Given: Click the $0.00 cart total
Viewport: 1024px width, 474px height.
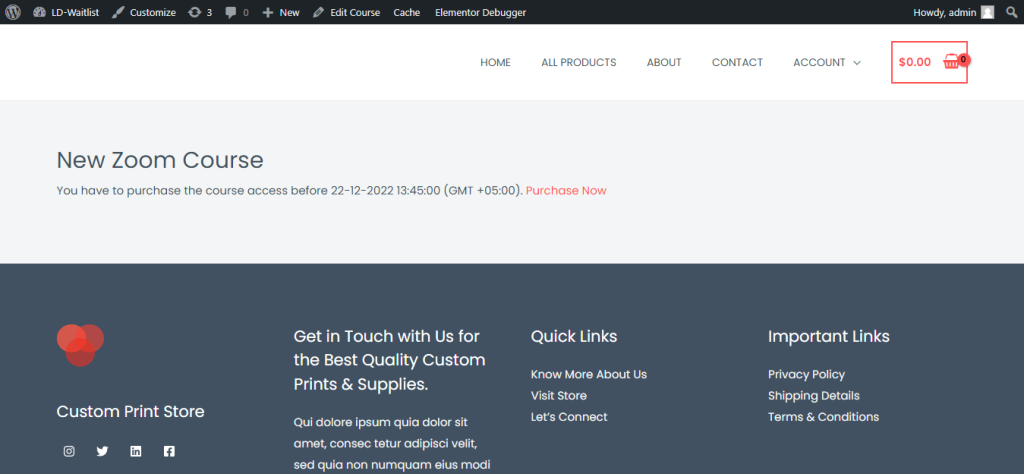Looking at the screenshot, I should (915, 63).
